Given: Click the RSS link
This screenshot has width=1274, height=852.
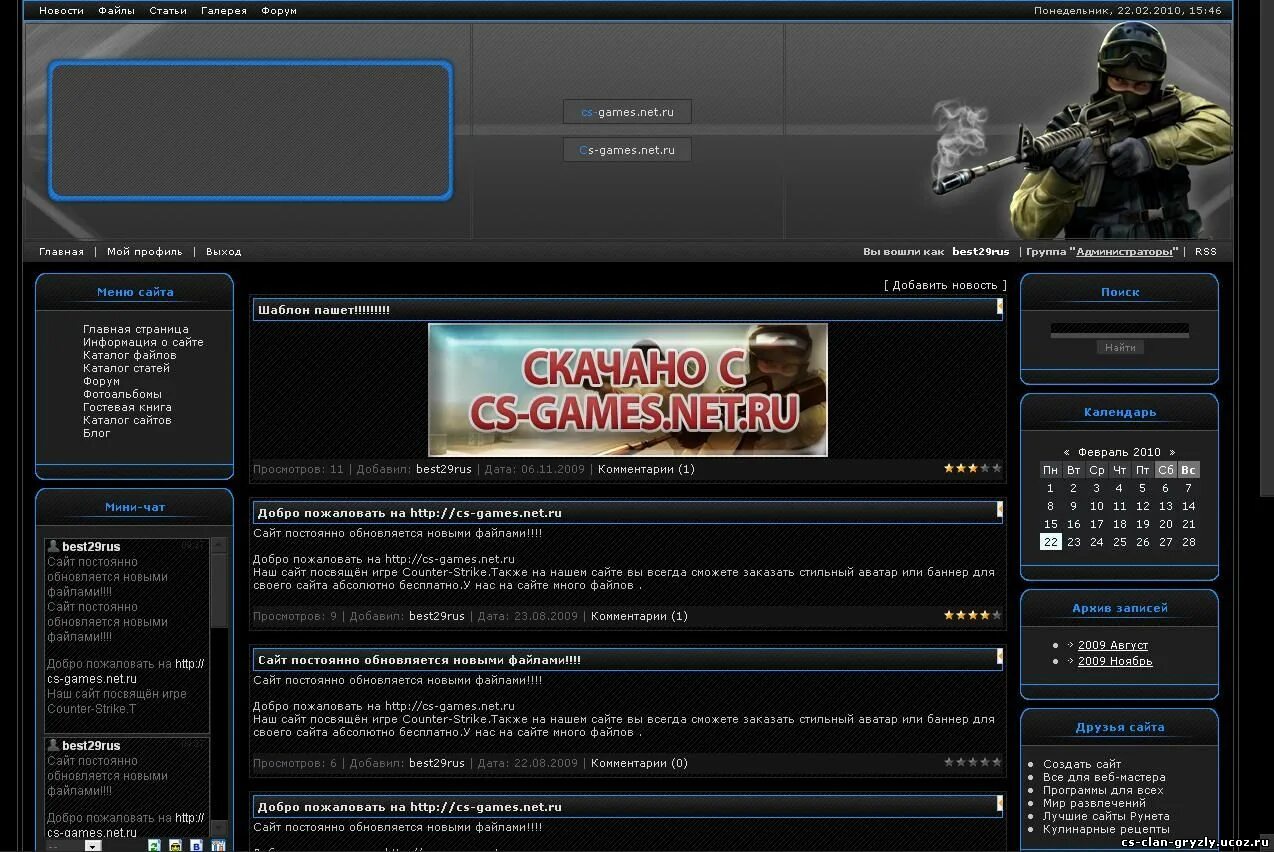Looking at the screenshot, I should coord(1206,252).
